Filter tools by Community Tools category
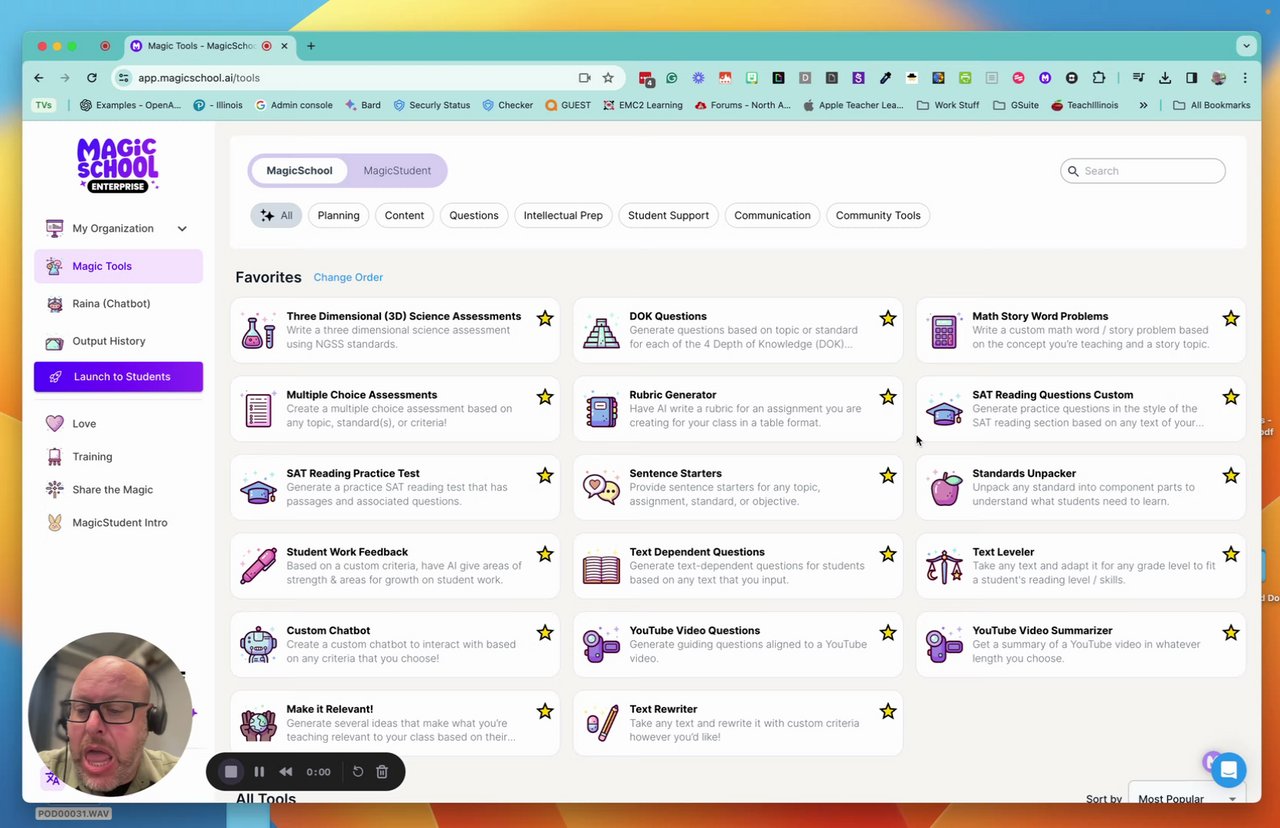The height and width of the screenshot is (828, 1280). coord(878,215)
